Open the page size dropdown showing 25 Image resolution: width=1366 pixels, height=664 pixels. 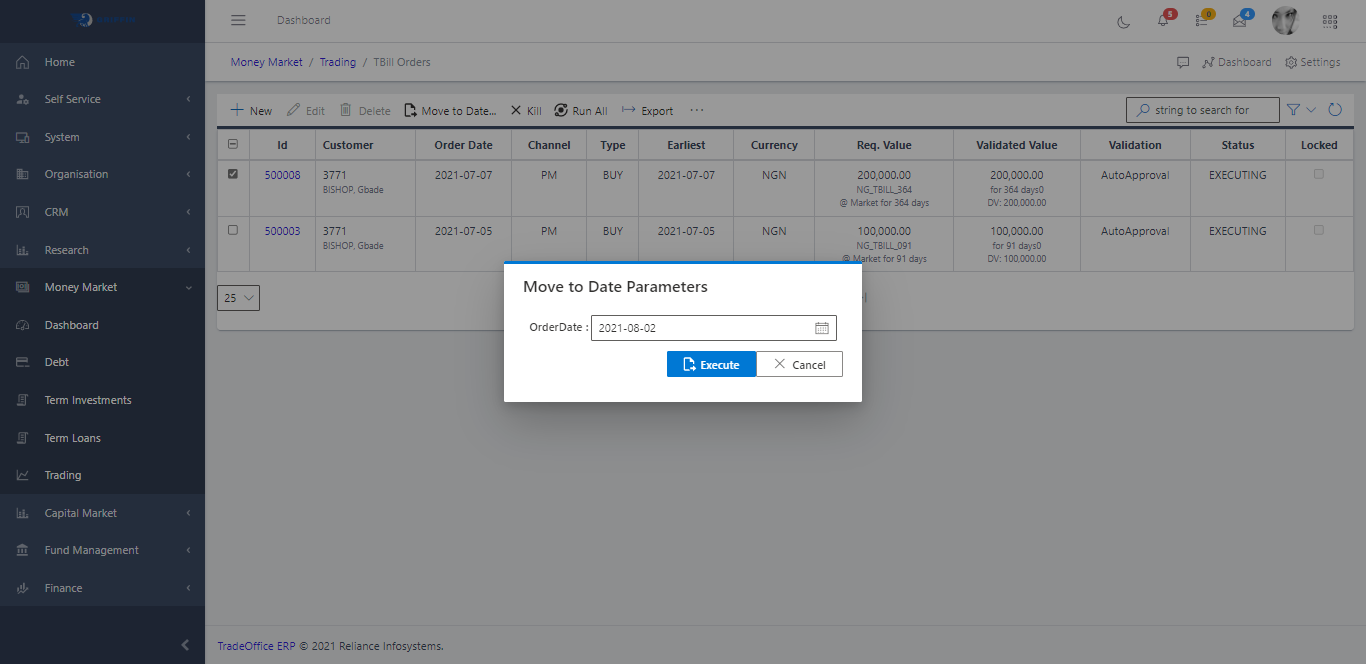point(238,298)
